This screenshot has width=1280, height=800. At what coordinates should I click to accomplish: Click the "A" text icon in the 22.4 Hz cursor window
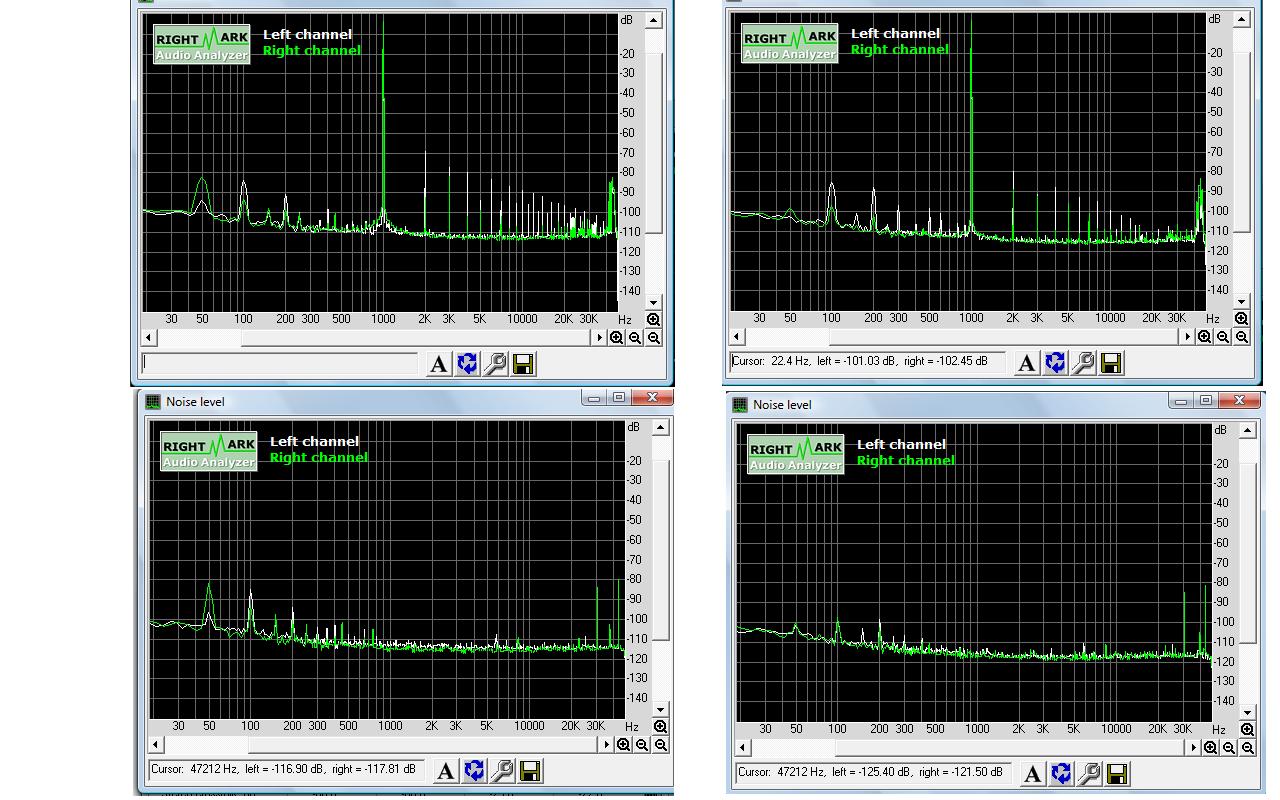pos(1026,363)
